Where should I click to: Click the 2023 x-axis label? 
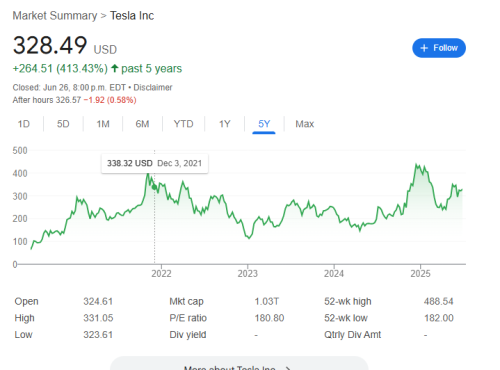point(248,273)
